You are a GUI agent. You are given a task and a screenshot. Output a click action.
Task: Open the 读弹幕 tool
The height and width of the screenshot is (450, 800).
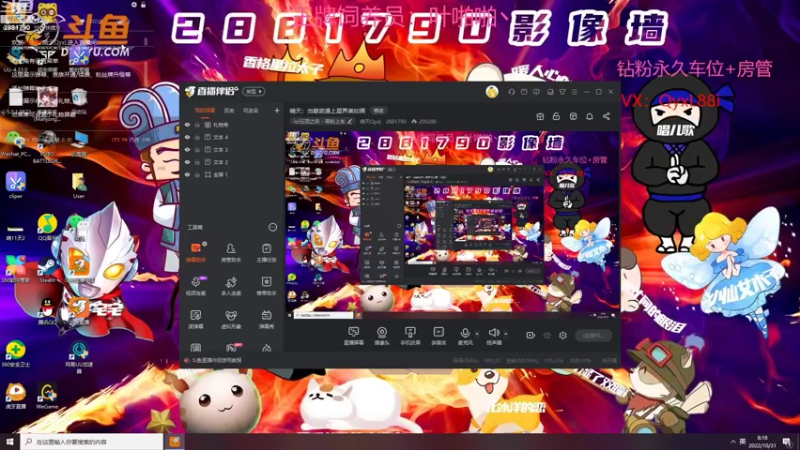195,319
